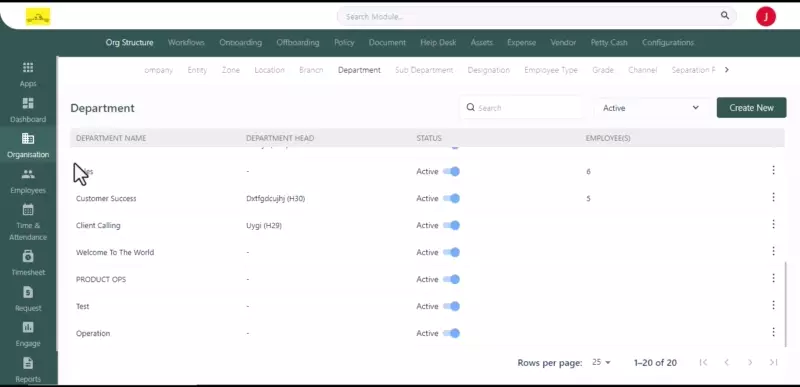The height and width of the screenshot is (387, 800).
Task: Go to next page of table
Action: [x=750, y=362]
